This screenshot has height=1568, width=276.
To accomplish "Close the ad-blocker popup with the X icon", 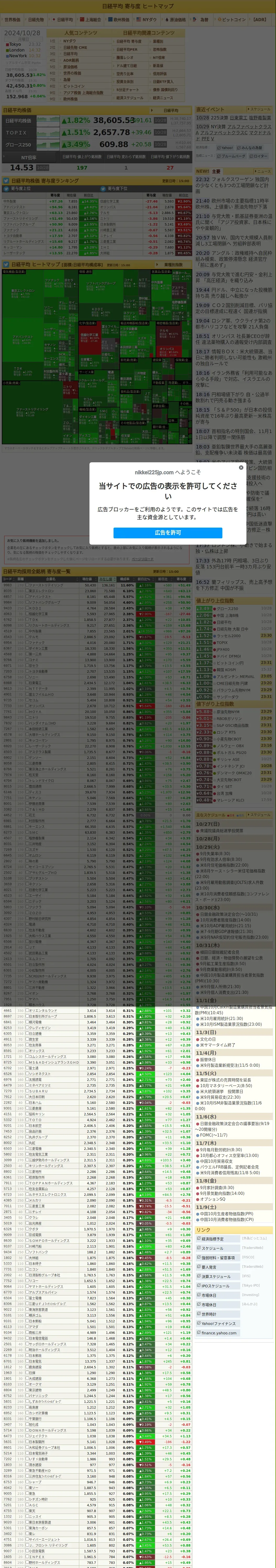I will [241, 468].
